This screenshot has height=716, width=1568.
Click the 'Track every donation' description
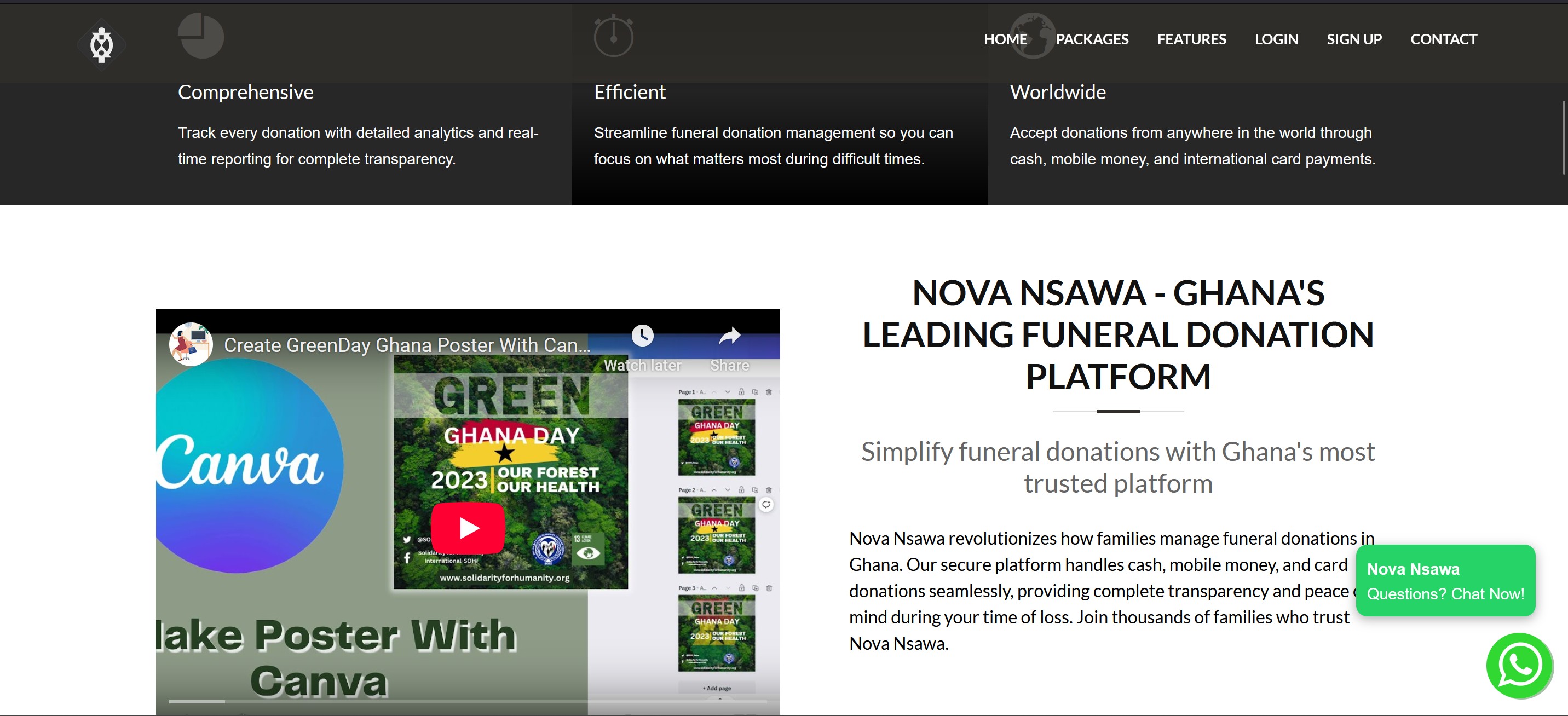point(358,146)
